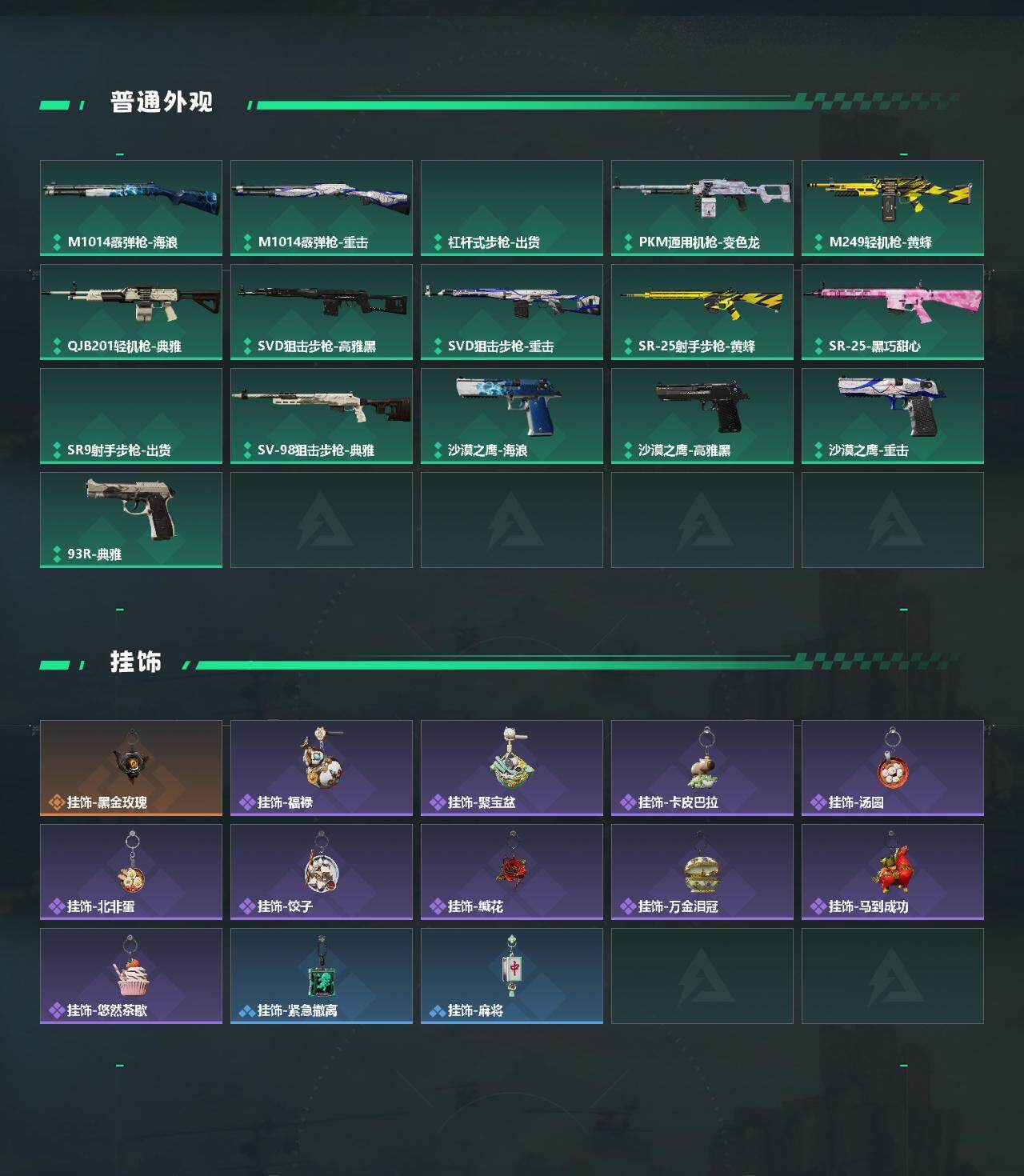Select the pink SR-25-黑巧甜心 rifle

point(893,312)
